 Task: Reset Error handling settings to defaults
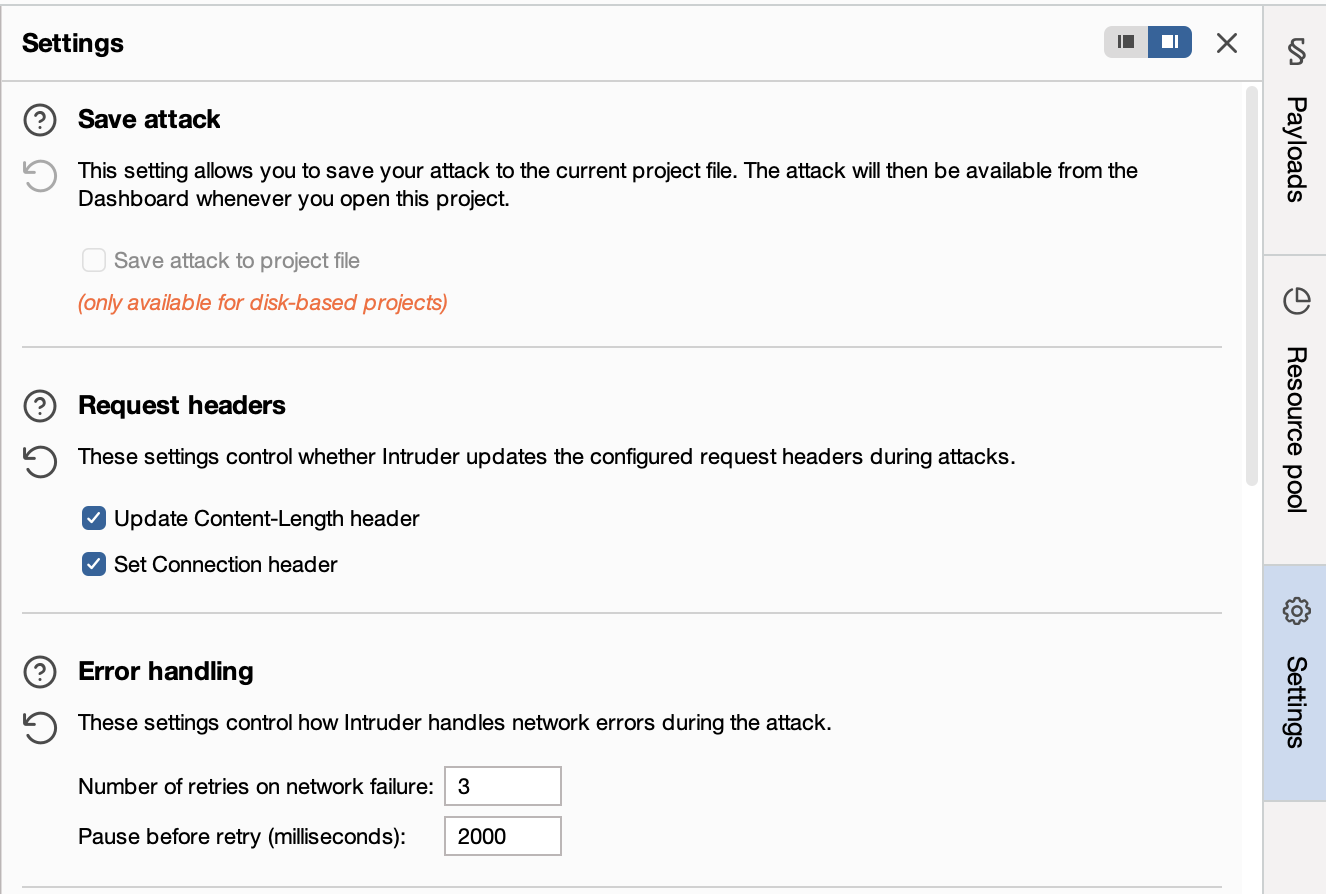39,727
